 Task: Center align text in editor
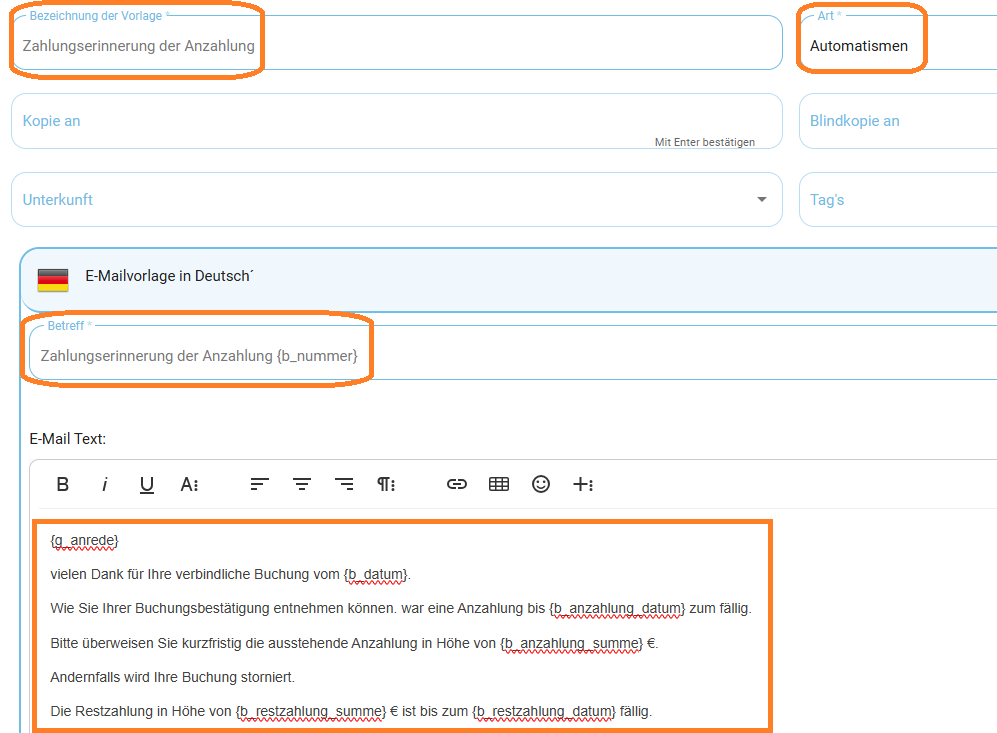coord(302,484)
